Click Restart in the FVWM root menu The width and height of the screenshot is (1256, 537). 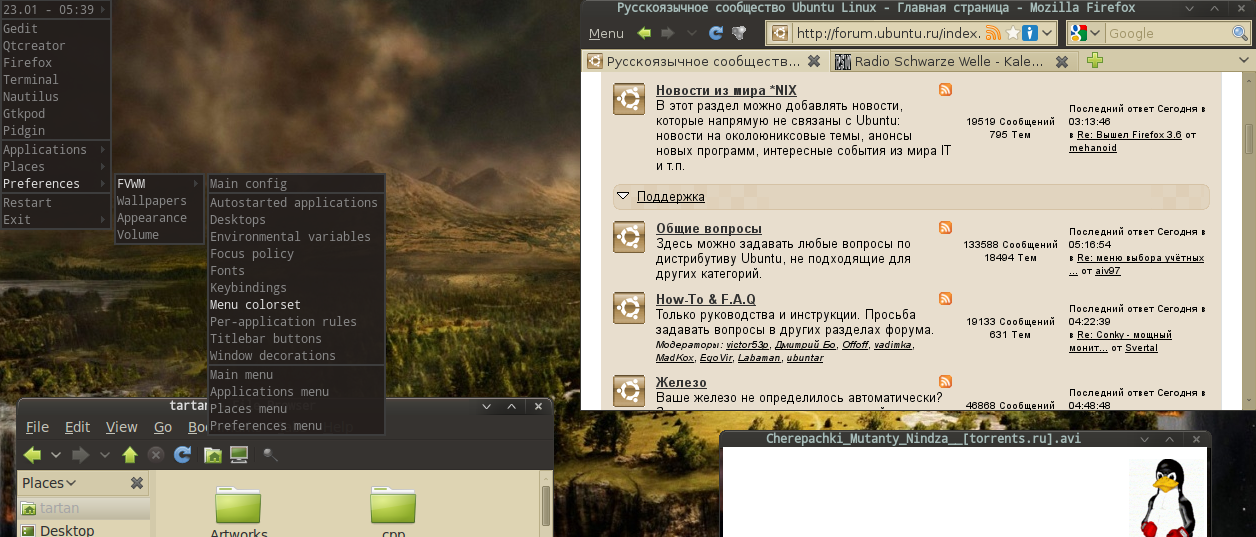click(56, 203)
